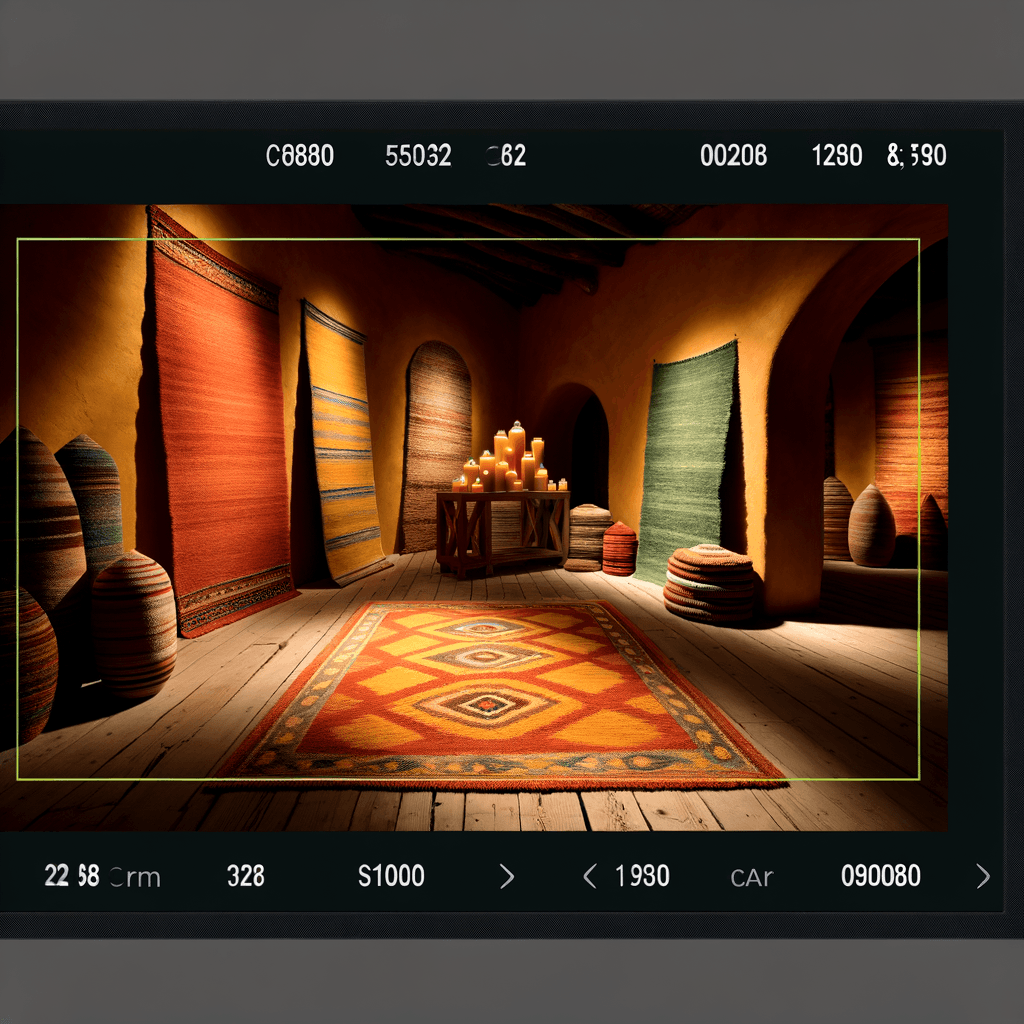The width and height of the screenshot is (1024, 1024).
Task: Select the 1280 value in top bar
Action: pos(837,156)
